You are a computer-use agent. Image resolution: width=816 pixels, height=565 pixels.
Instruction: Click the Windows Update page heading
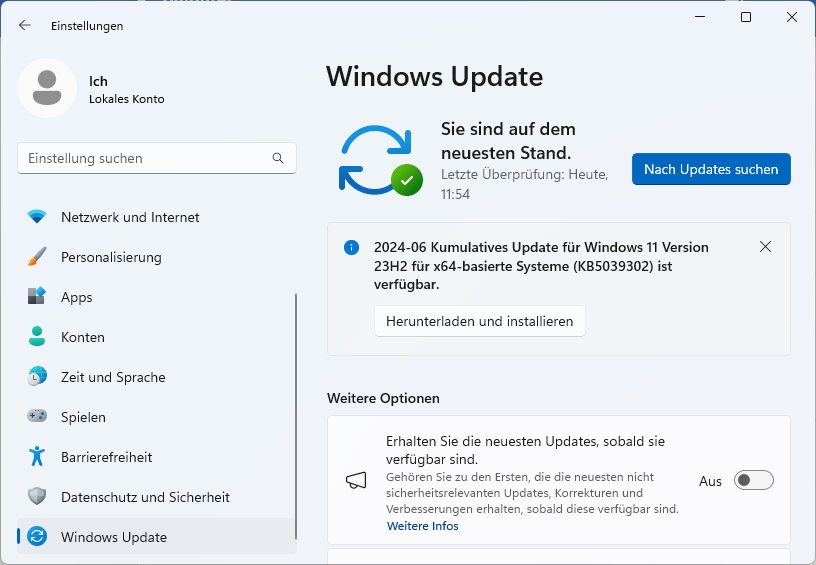click(x=435, y=76)
